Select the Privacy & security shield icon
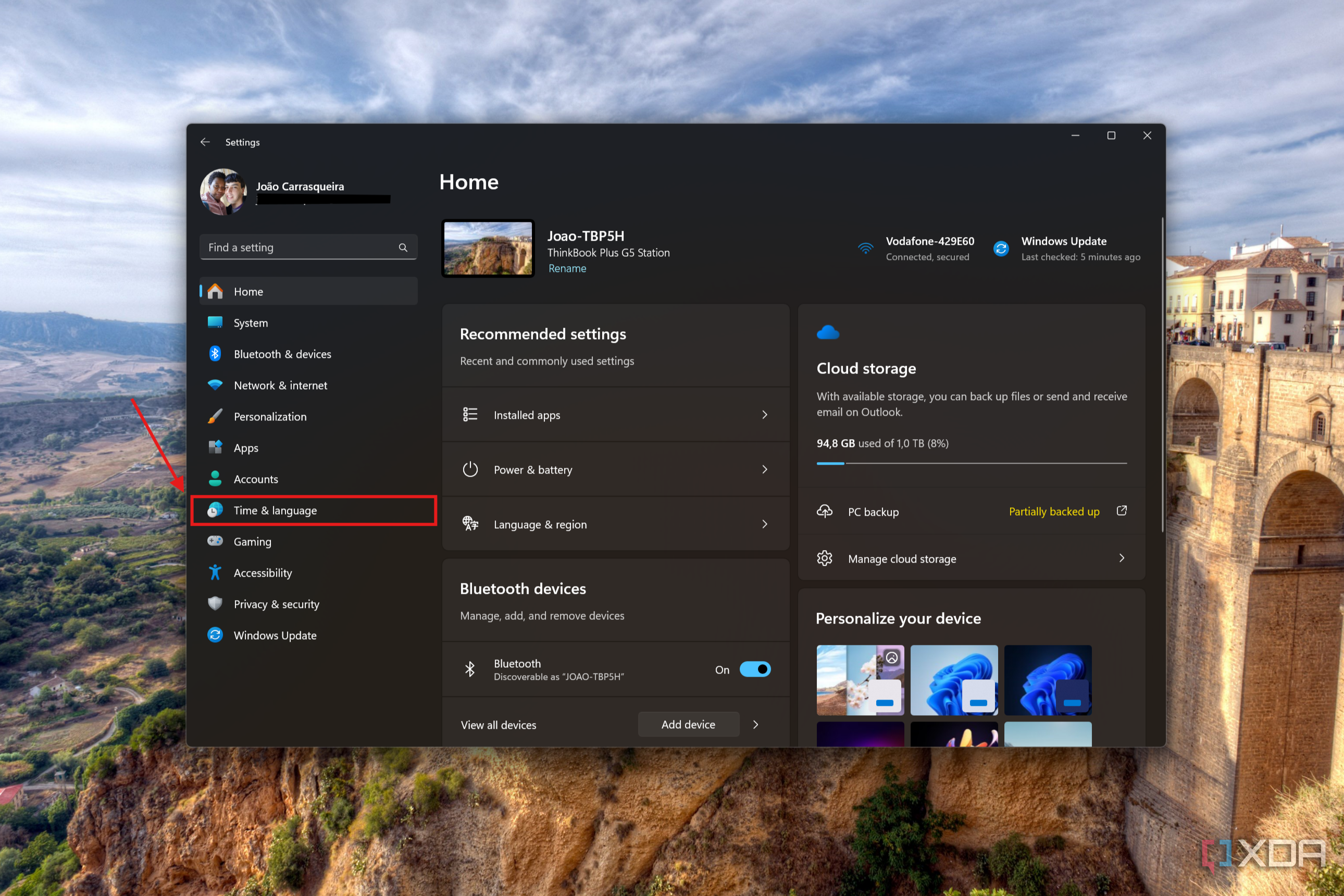The image size is (1344, 896). (x=216, y=603)
